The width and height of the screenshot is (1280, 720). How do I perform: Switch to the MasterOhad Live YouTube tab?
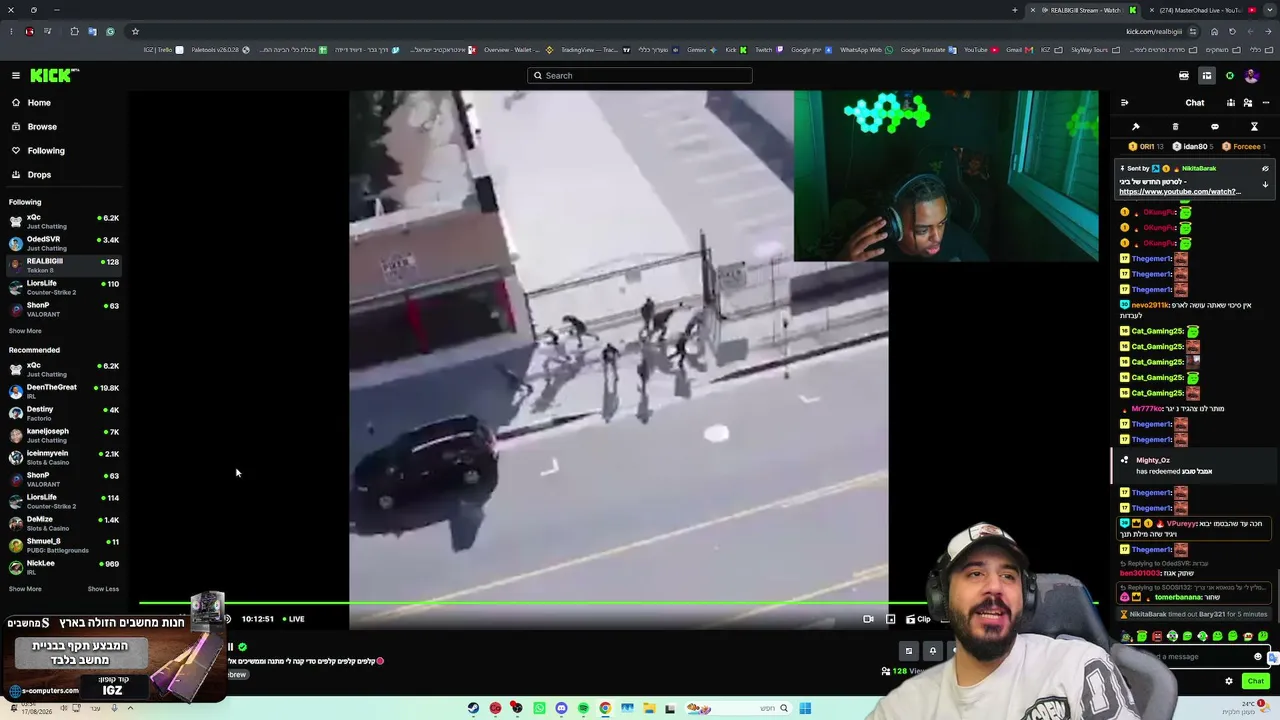pyautogui.click(x=1199, y=10)
